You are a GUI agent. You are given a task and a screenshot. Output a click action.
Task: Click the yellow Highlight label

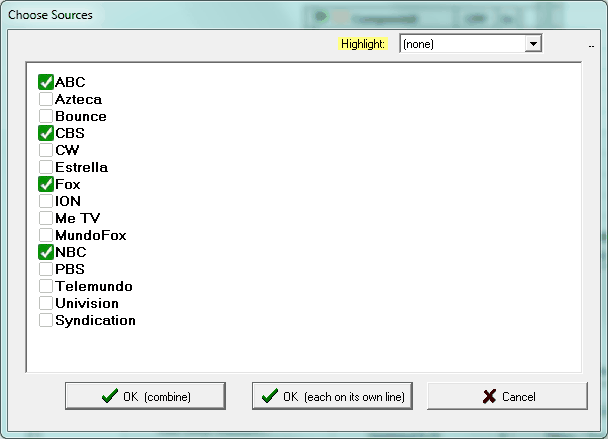click(363, 44)
